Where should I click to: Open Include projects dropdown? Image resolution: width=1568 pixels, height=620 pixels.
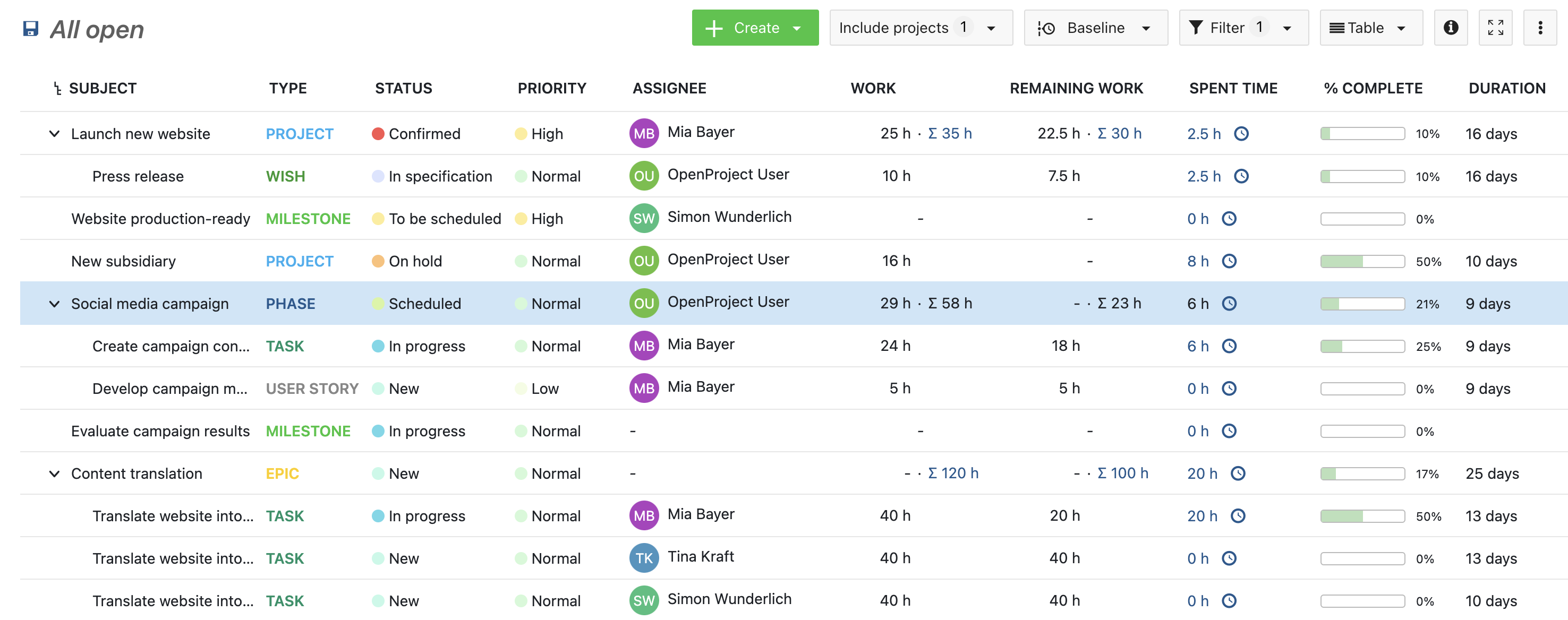(x=921, y=28)
